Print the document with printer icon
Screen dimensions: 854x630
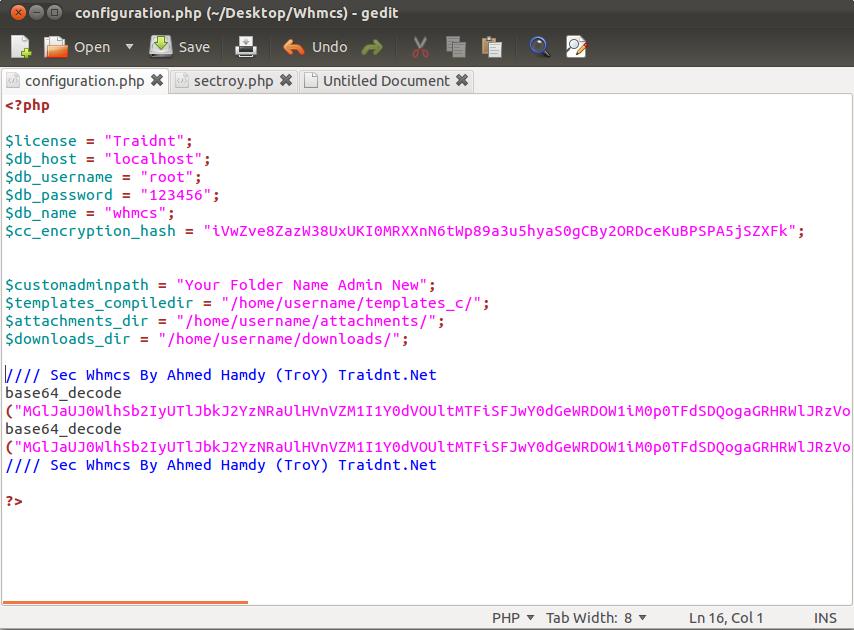pyautogui.click(x=246, y=47)
